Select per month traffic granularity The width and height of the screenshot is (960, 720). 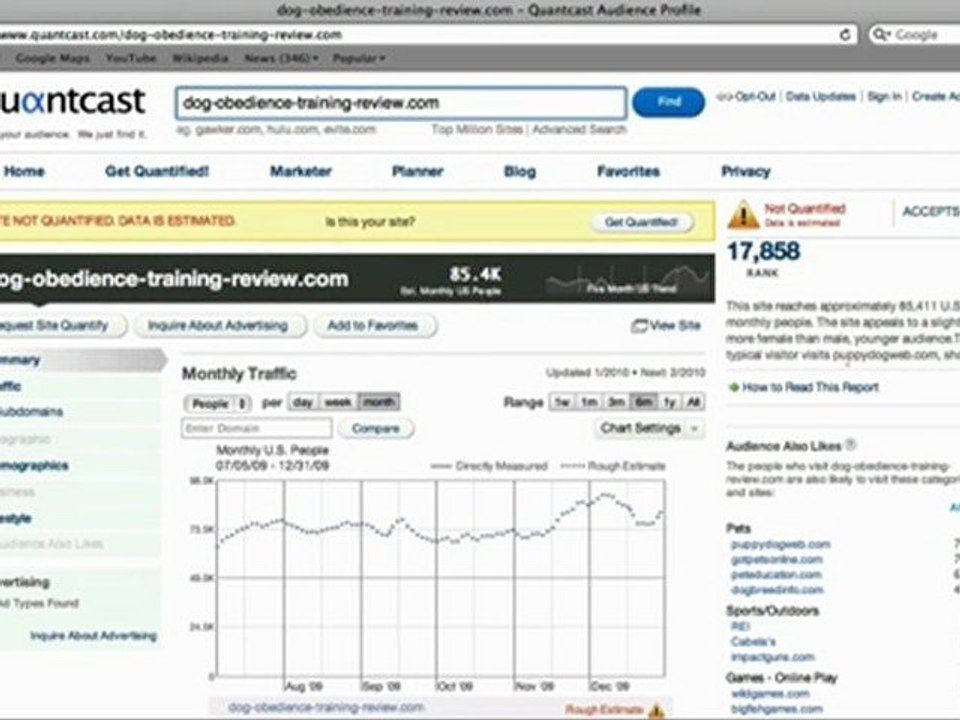tap(379, 402)
